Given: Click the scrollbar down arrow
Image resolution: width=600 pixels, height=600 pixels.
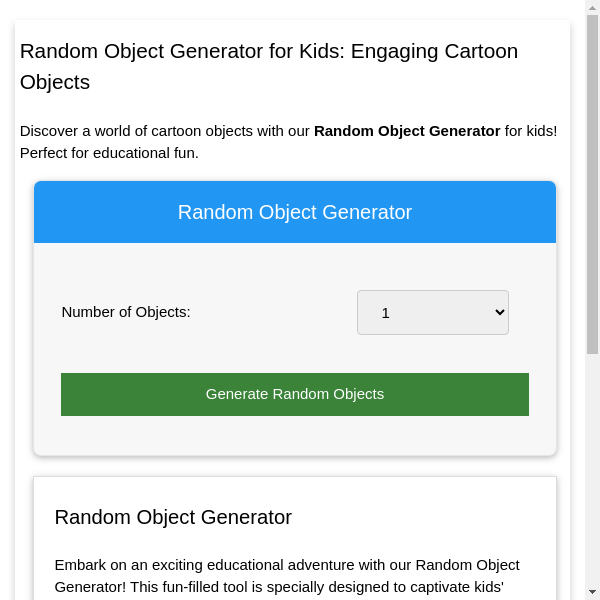Looking at the screenshot, I should click(x=592, y=592).
